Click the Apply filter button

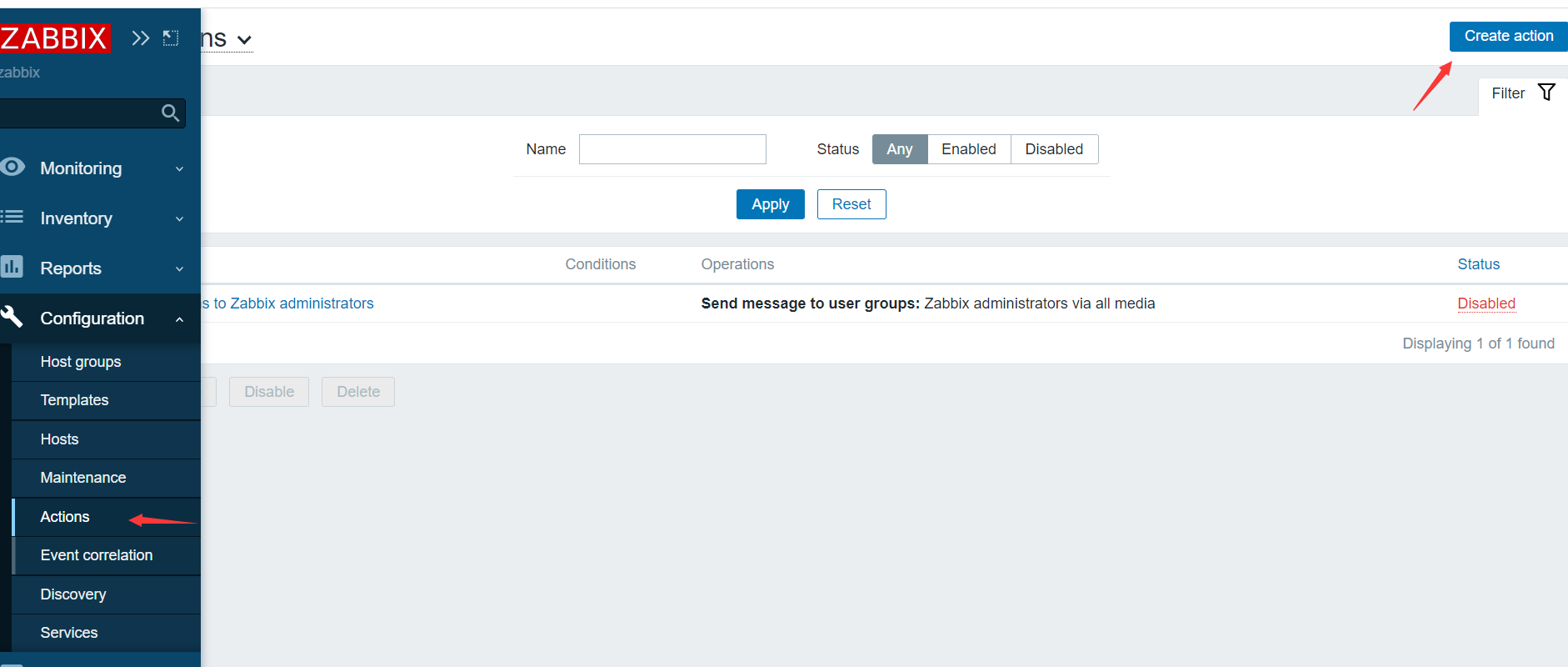771,204
